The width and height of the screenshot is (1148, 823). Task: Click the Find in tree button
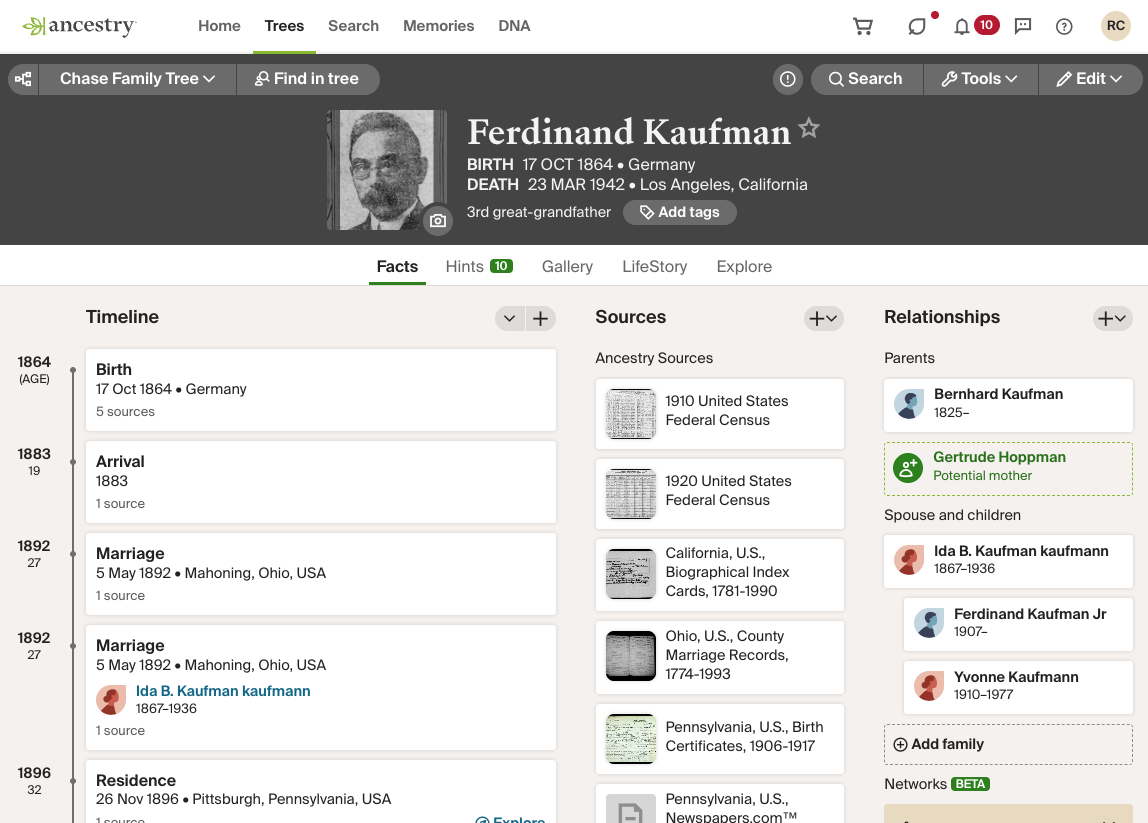[308, 78]
